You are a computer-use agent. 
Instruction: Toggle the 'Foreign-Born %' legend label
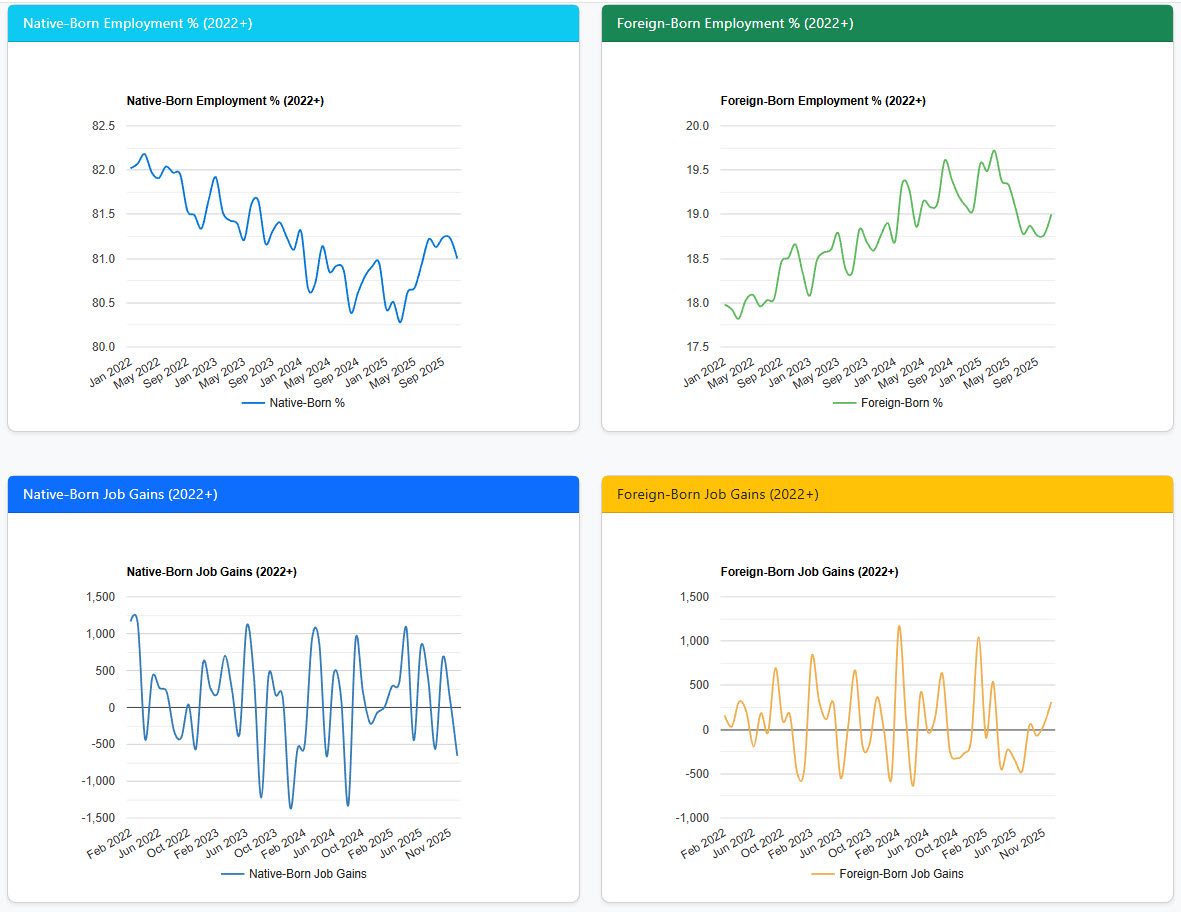coord(901,403)
